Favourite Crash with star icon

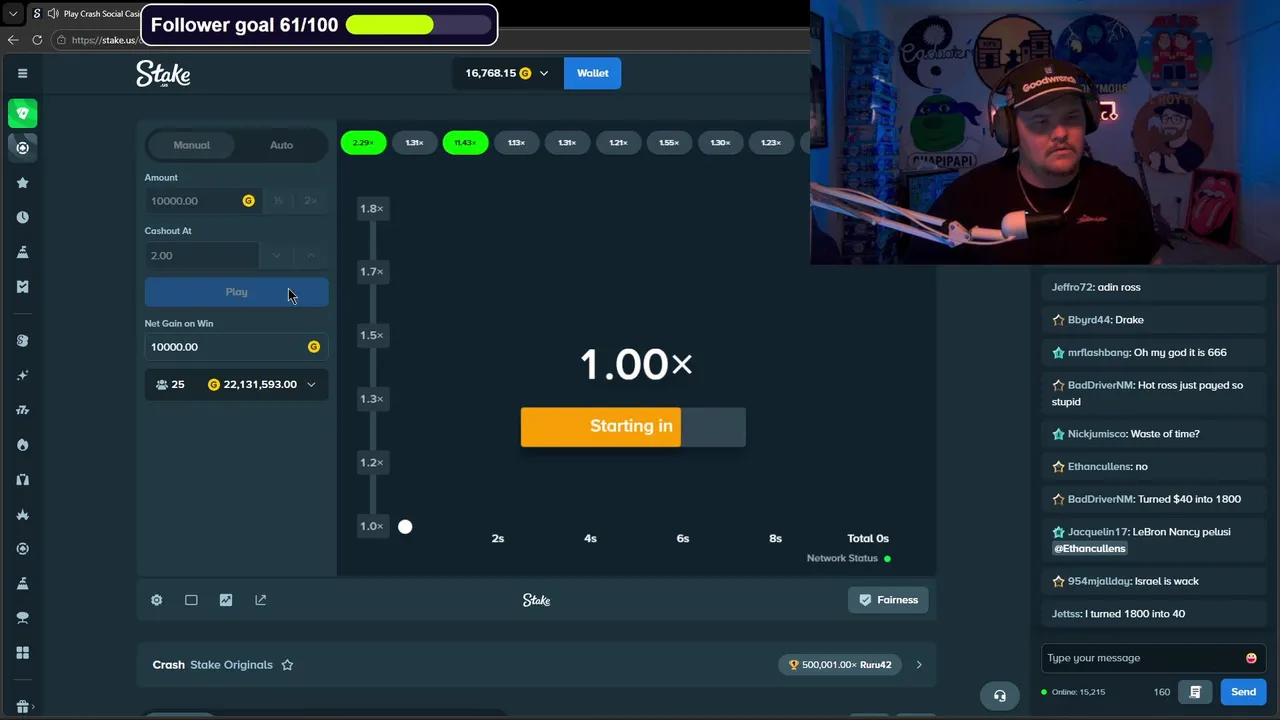(x=287, y=665)
